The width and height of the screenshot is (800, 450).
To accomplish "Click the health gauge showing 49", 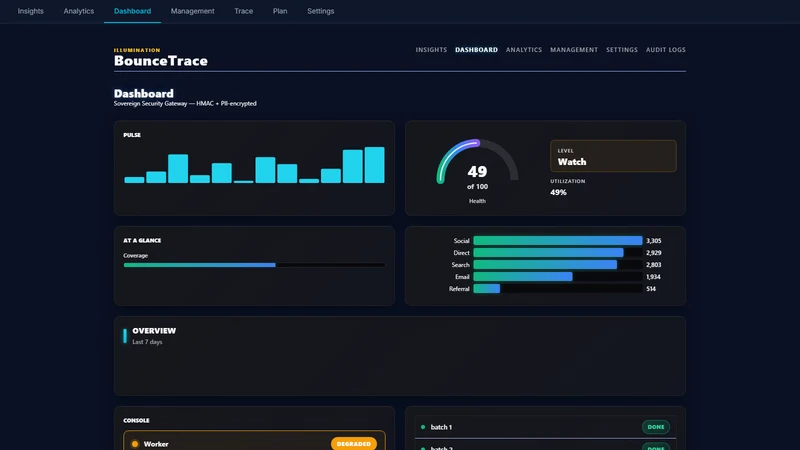I will (x=477, y=171).
